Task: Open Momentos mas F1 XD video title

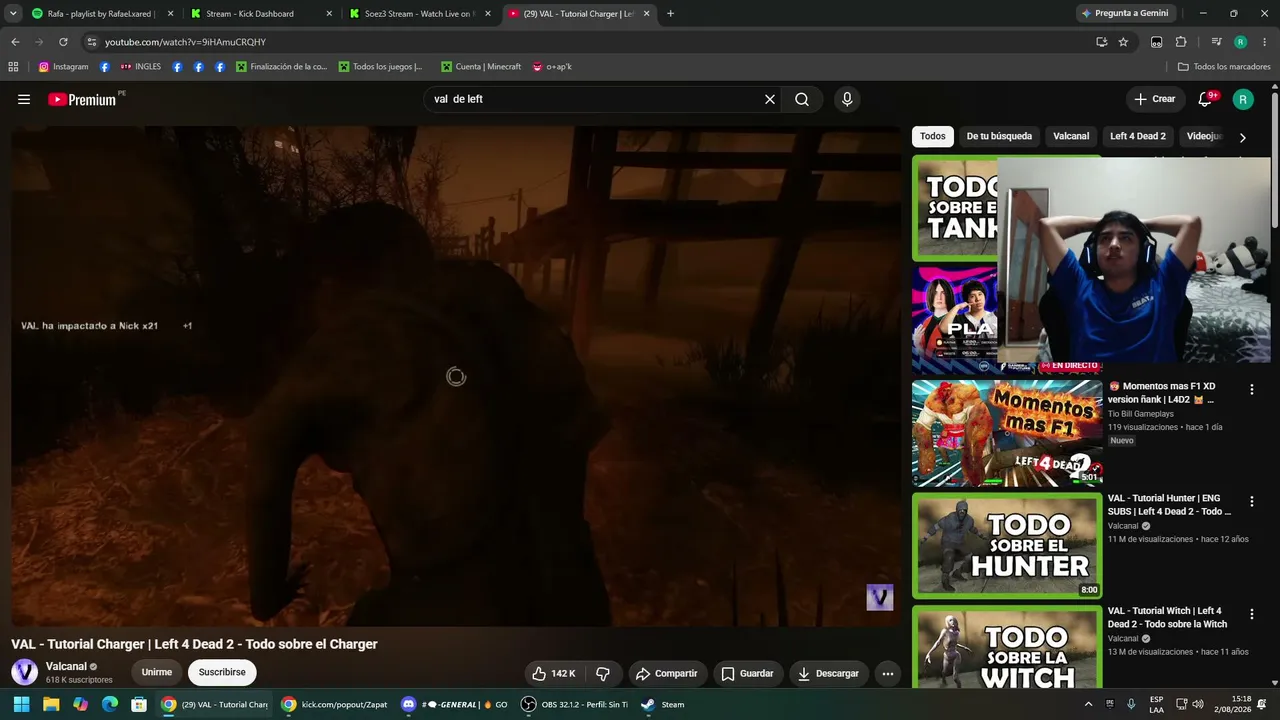Action: pyautogui.click(x=1162, y=393)
